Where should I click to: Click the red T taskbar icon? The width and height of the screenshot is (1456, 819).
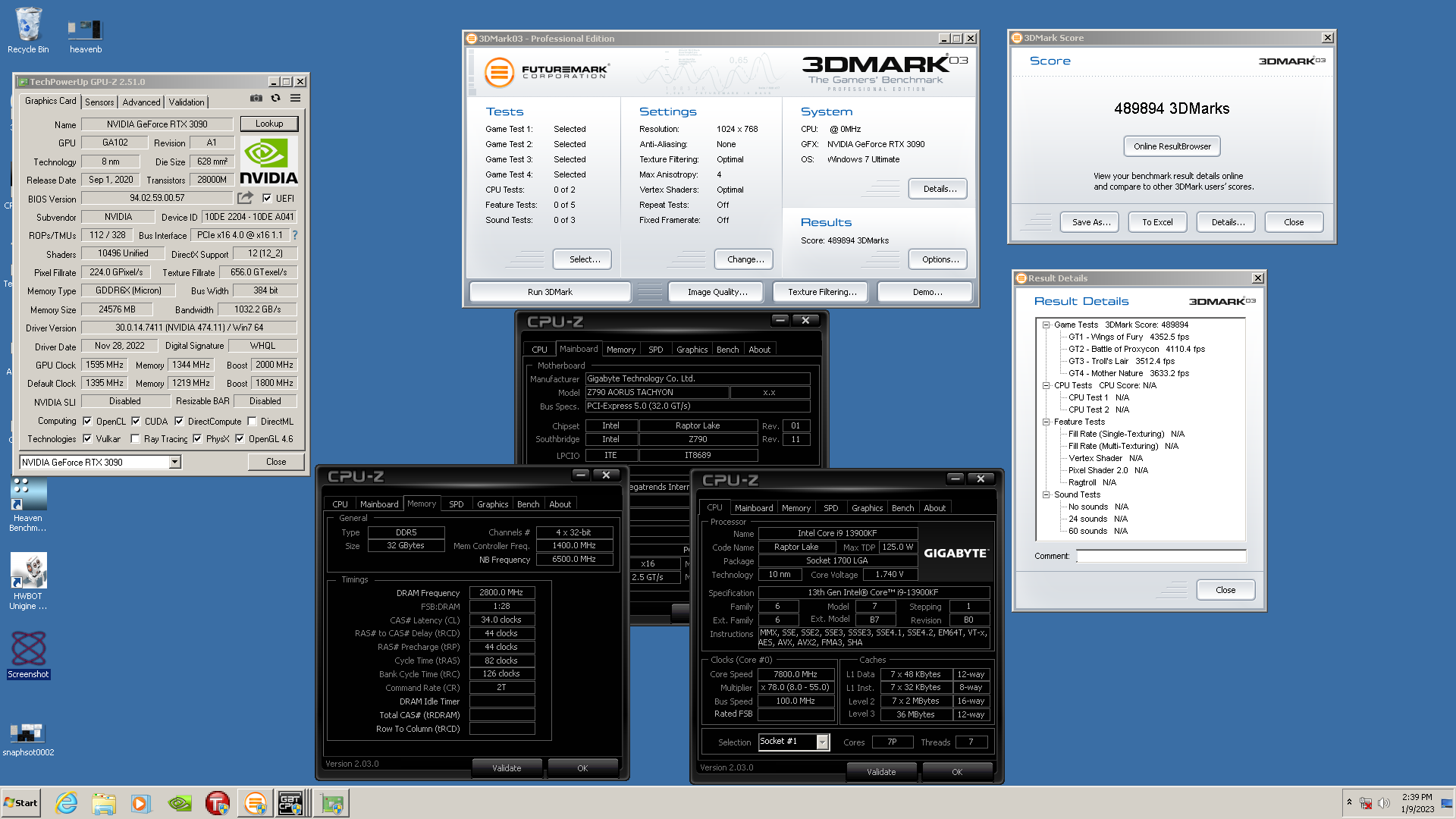pyautogui.click(x=218, y=803)
